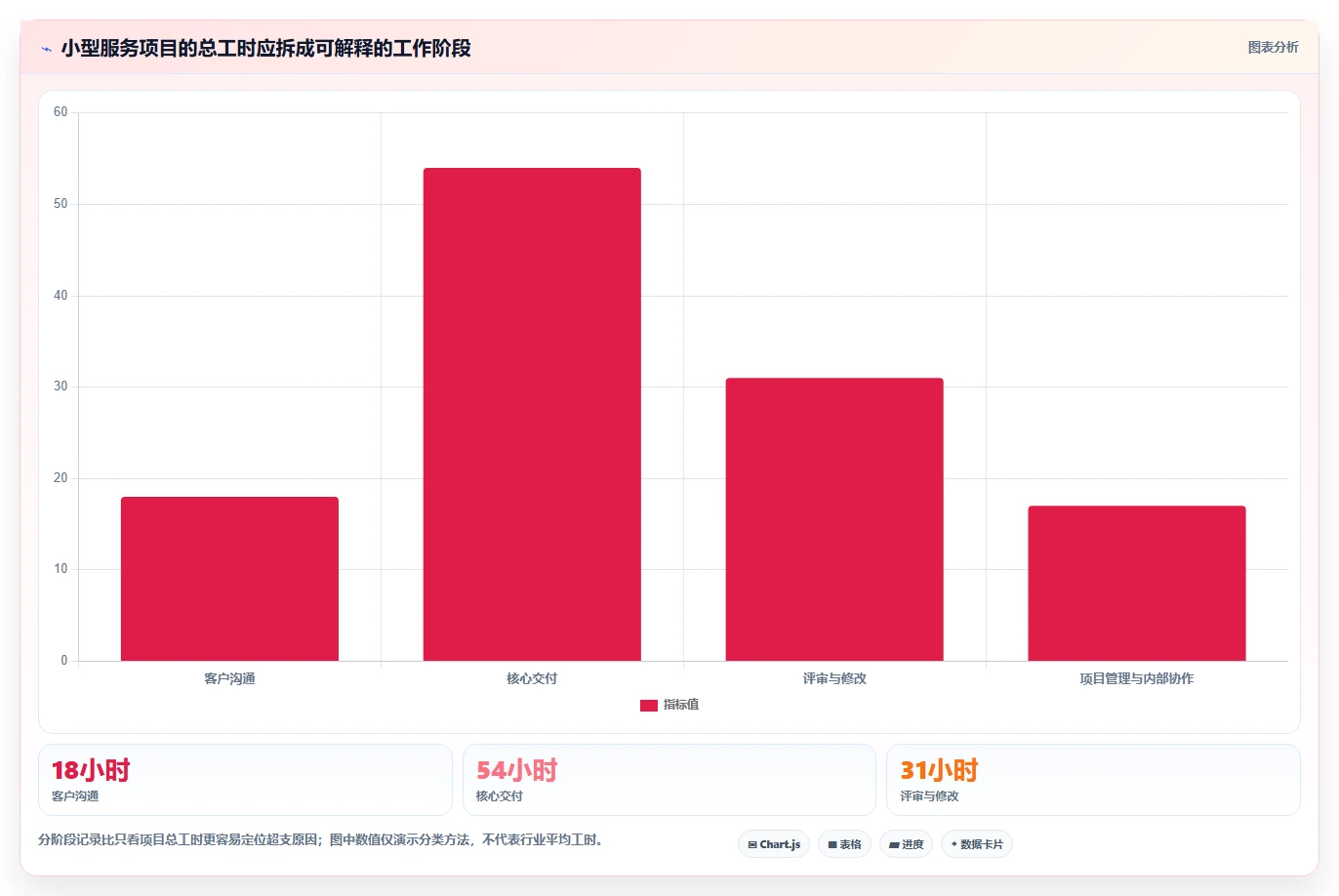Open the 31小时 评审与修改 stat card
Viewport: 1339px width, 896px height.
(x=1093, y=780)
